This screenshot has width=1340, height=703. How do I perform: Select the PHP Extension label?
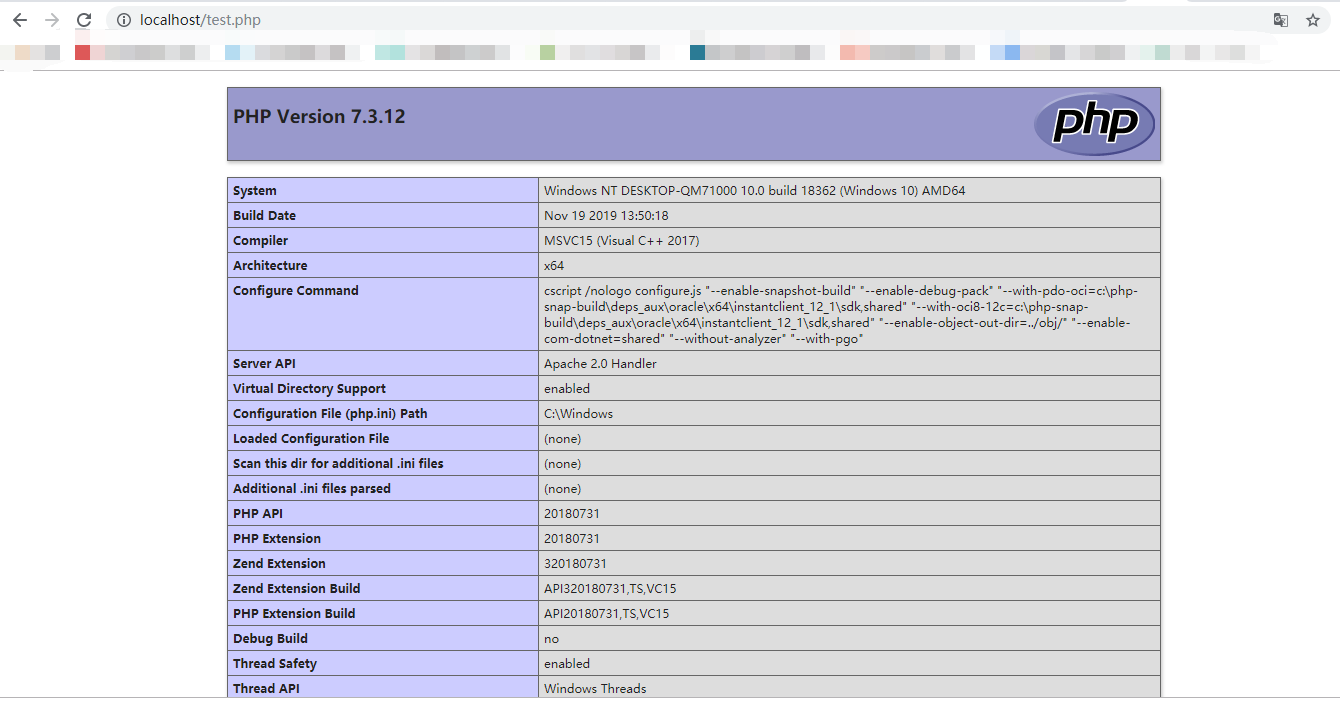click(277, 539)
